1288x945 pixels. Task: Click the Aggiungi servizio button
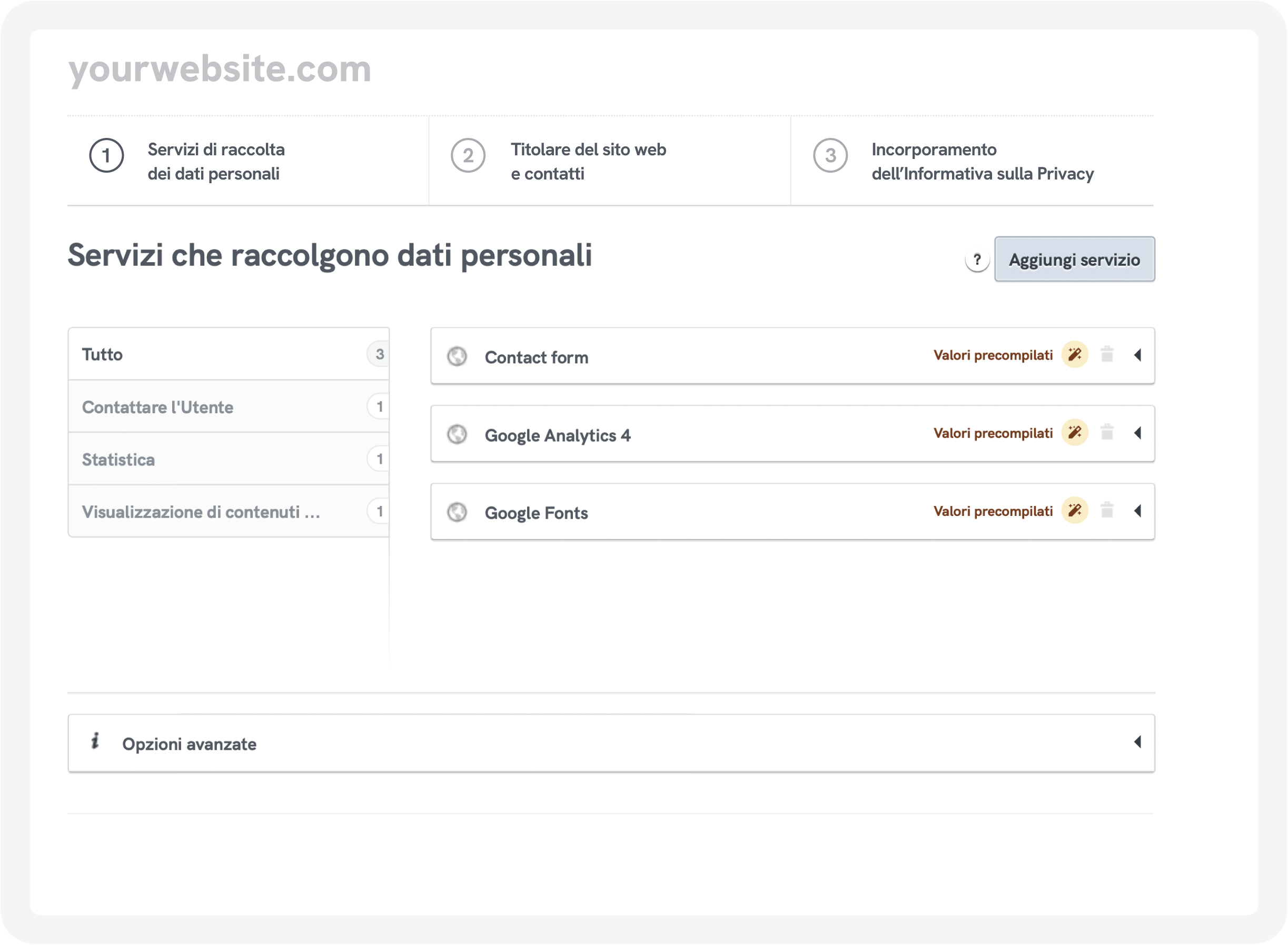coord(1074,260)
